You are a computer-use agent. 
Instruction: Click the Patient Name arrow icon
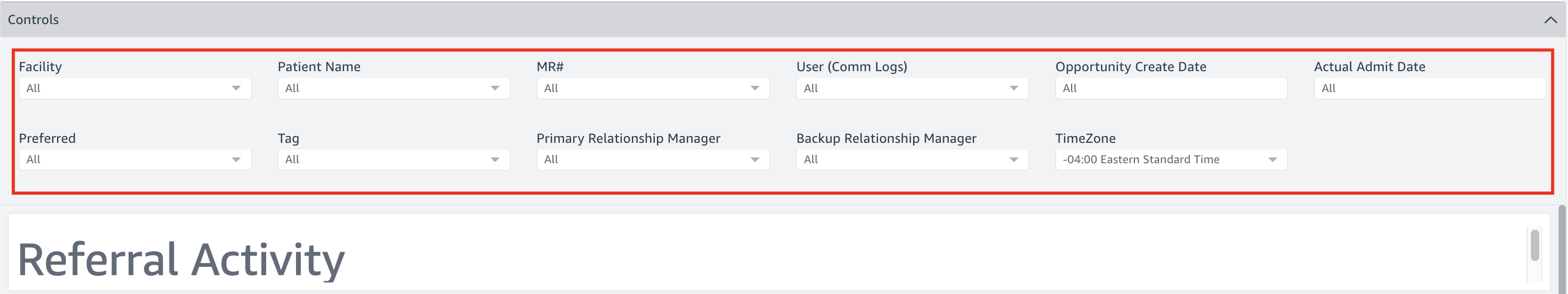495,88
